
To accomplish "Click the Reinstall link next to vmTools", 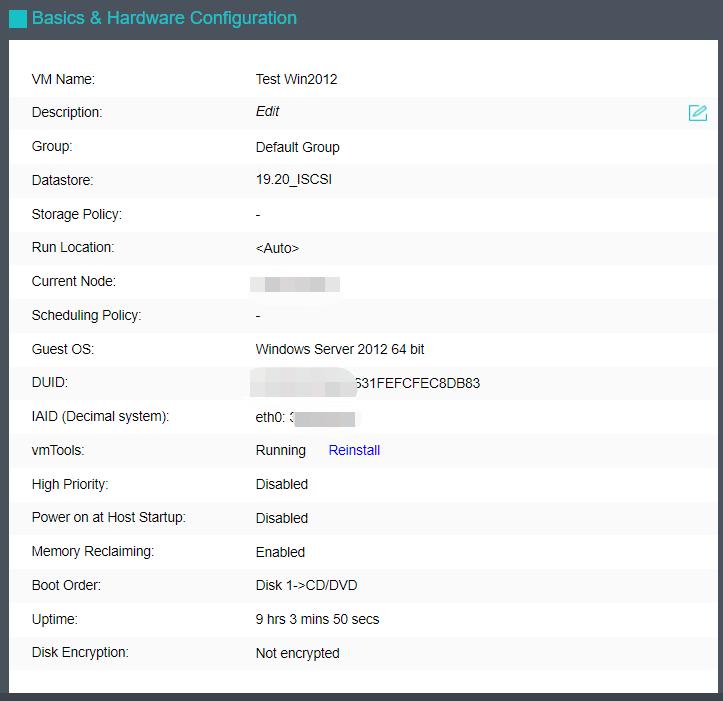I will tap(354, 450).
